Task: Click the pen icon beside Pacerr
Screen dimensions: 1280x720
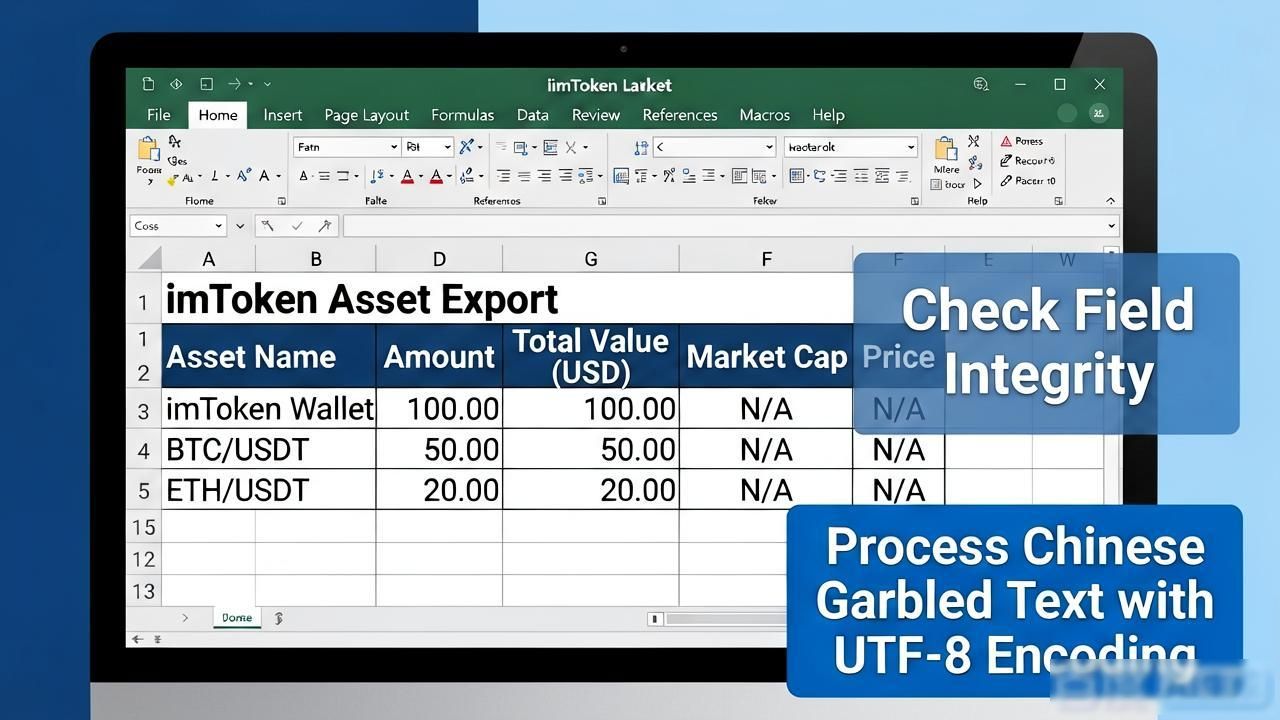Action: coord(1006,181)
